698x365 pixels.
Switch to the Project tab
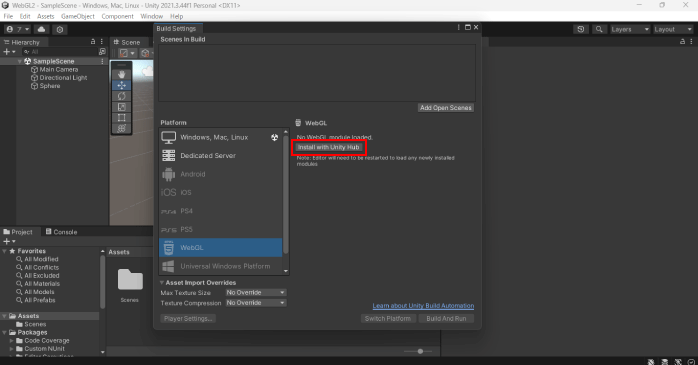click(18, 232)
